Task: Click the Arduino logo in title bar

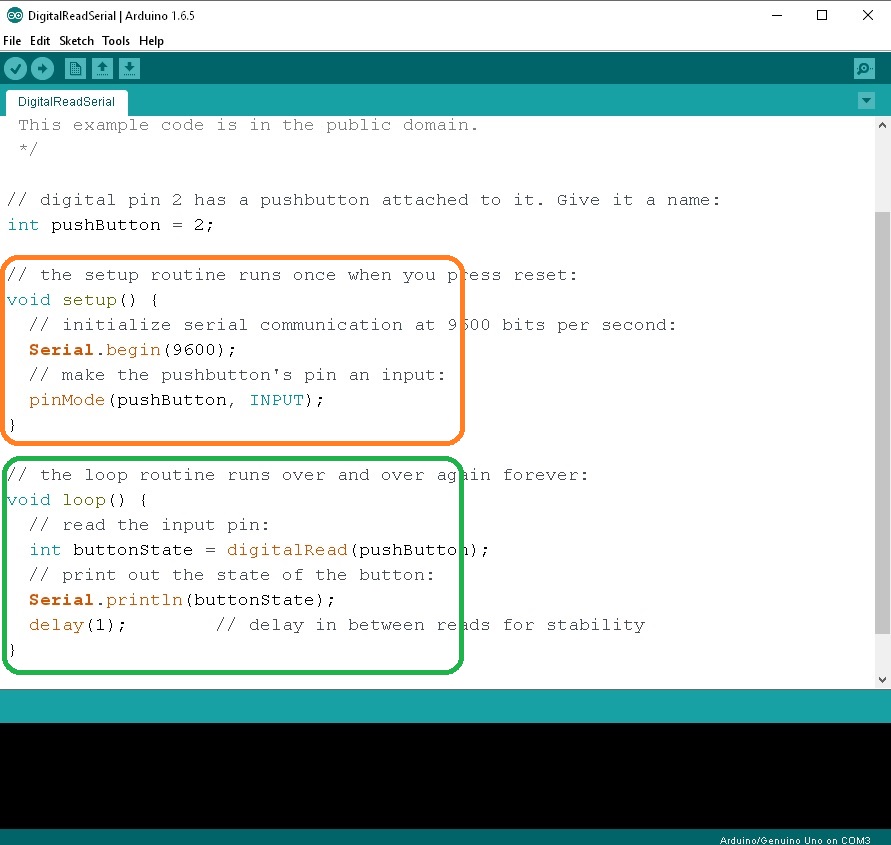Action: tap(15, 15)
